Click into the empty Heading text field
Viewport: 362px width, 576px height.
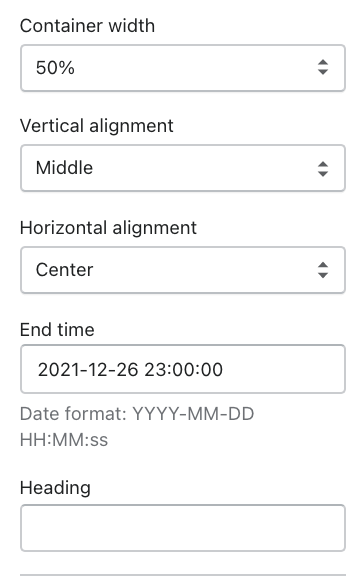[x=183, y=528]
